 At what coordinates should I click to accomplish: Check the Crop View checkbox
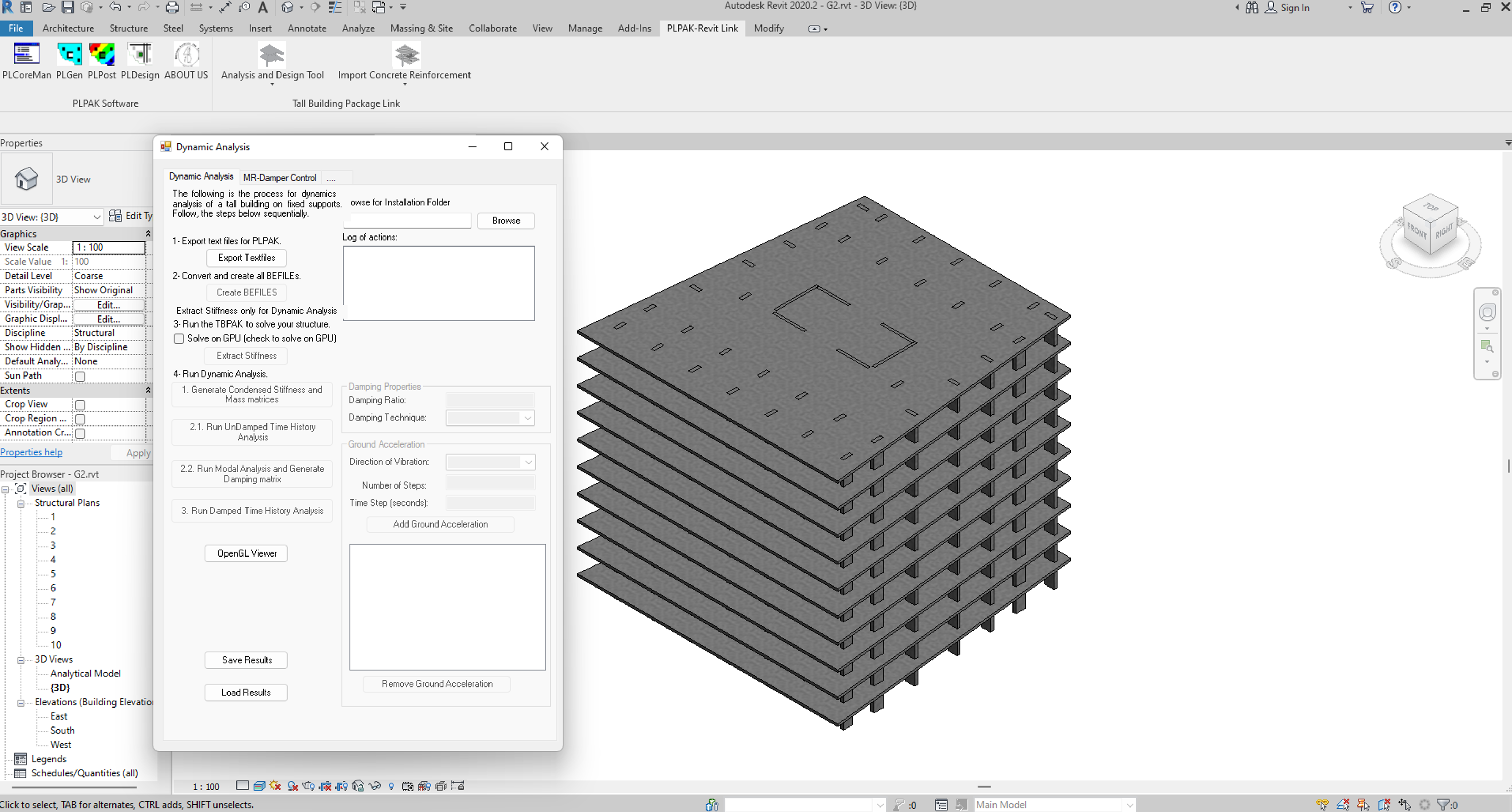pos(80,404)
